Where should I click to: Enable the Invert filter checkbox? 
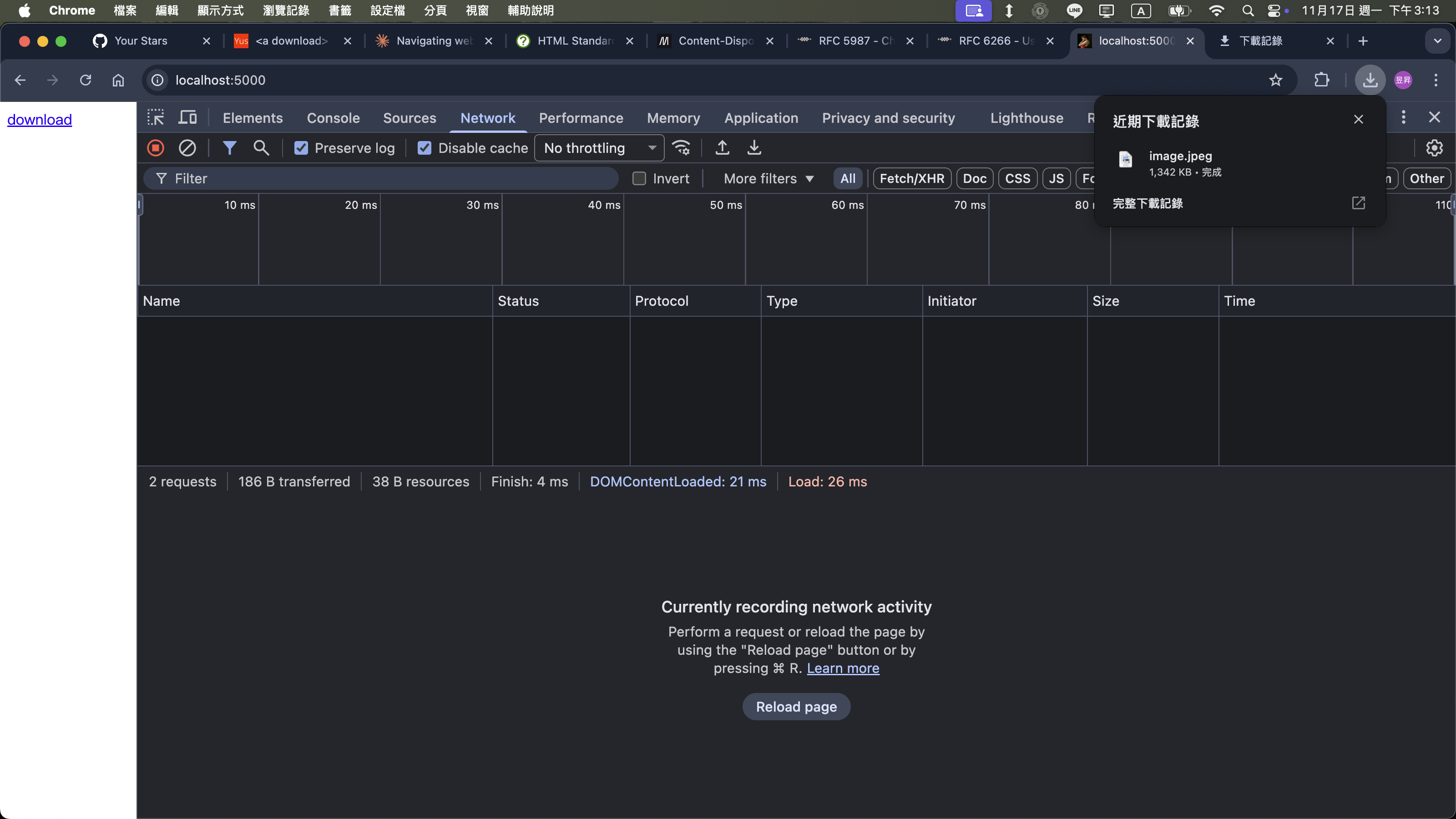coord(639,179)
